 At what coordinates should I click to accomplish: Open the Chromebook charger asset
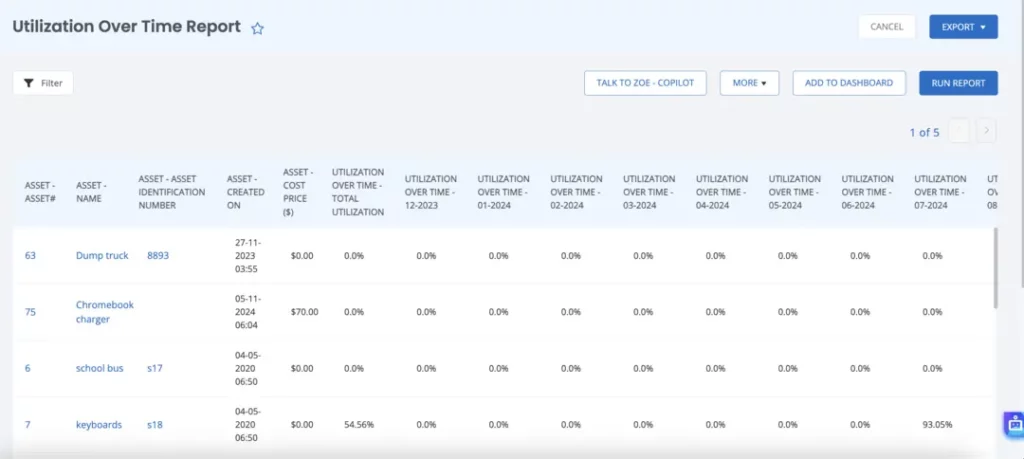tap(104, 312)
